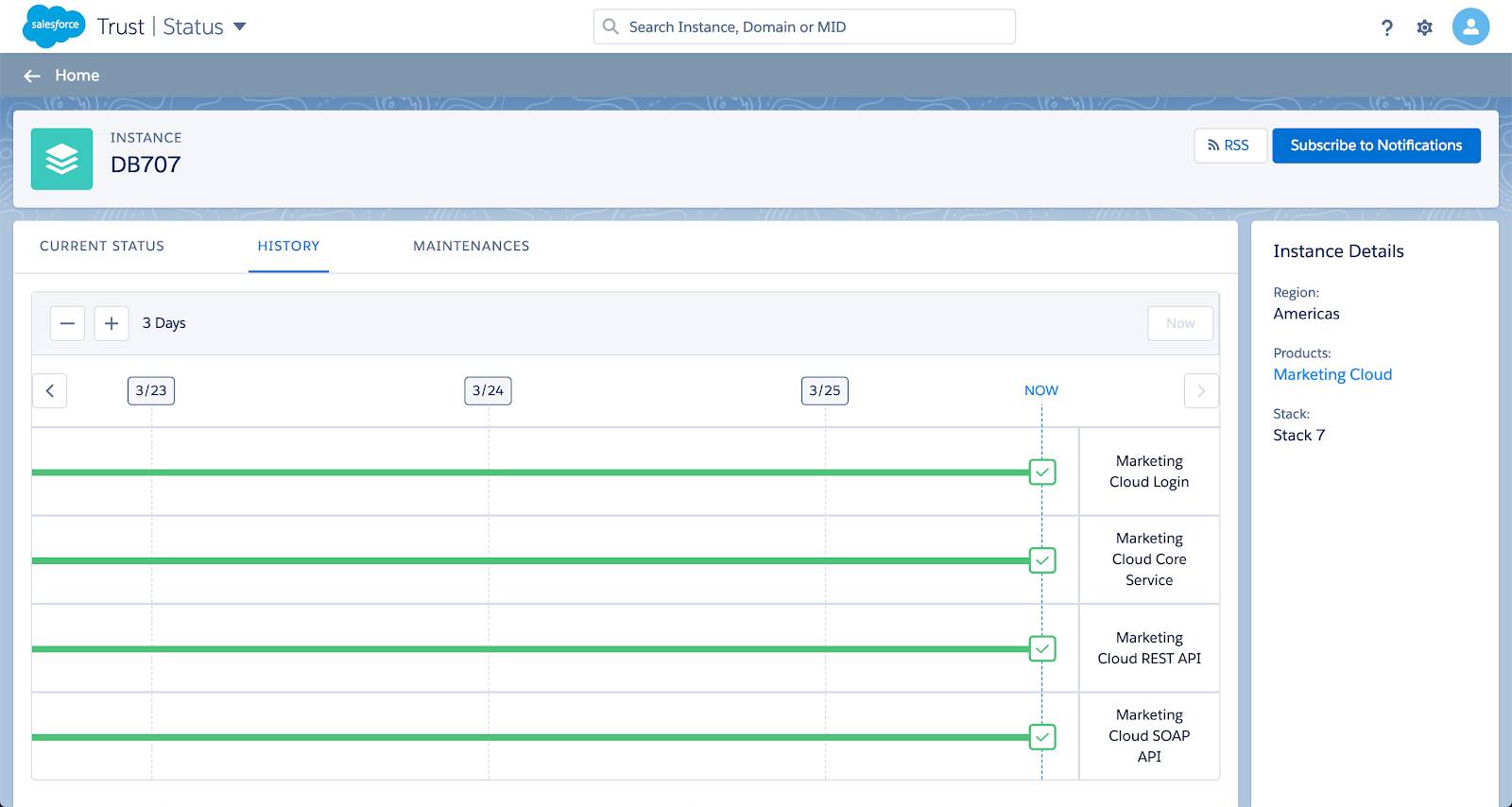Open the RSS feed button

1230,146
